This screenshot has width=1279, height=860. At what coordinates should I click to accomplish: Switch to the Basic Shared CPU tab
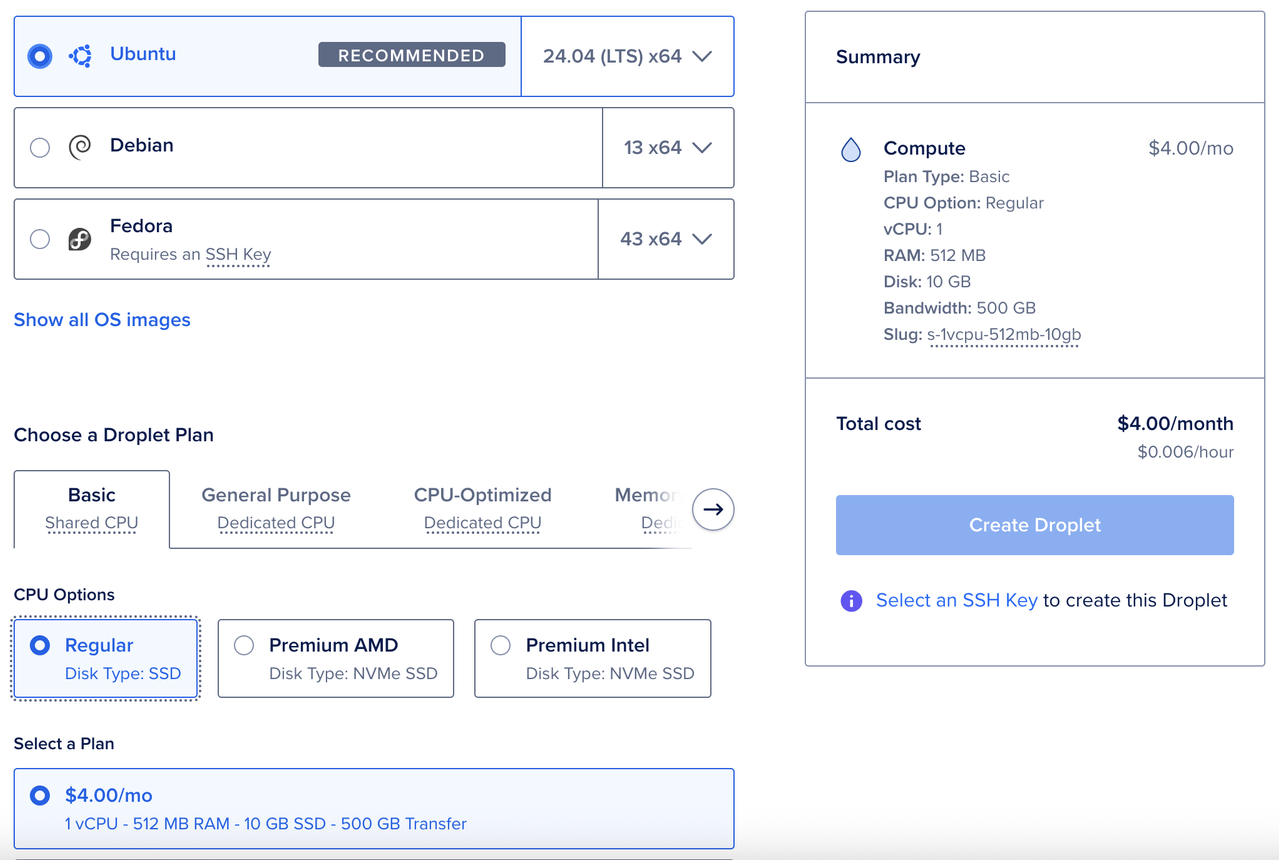tap(92, 508)
